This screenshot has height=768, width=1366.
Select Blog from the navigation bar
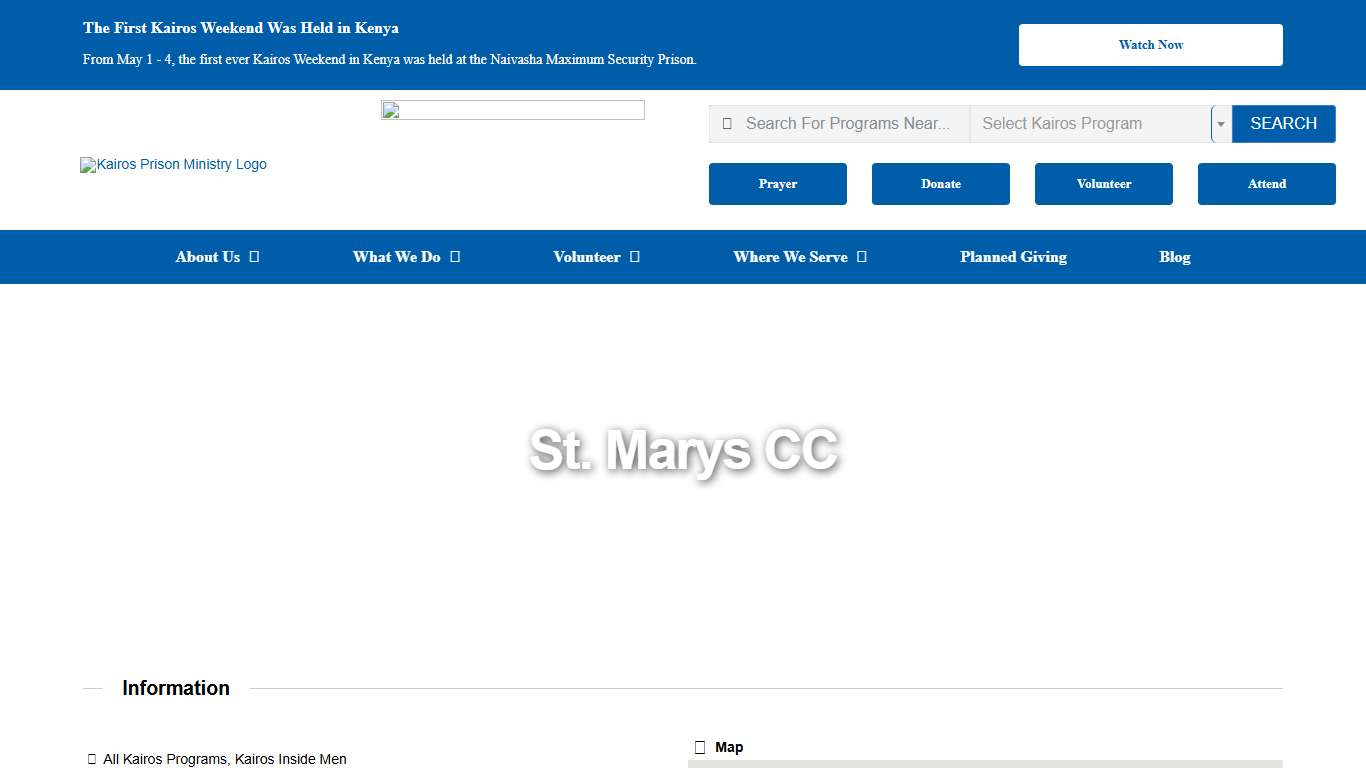pos(1174,257)
